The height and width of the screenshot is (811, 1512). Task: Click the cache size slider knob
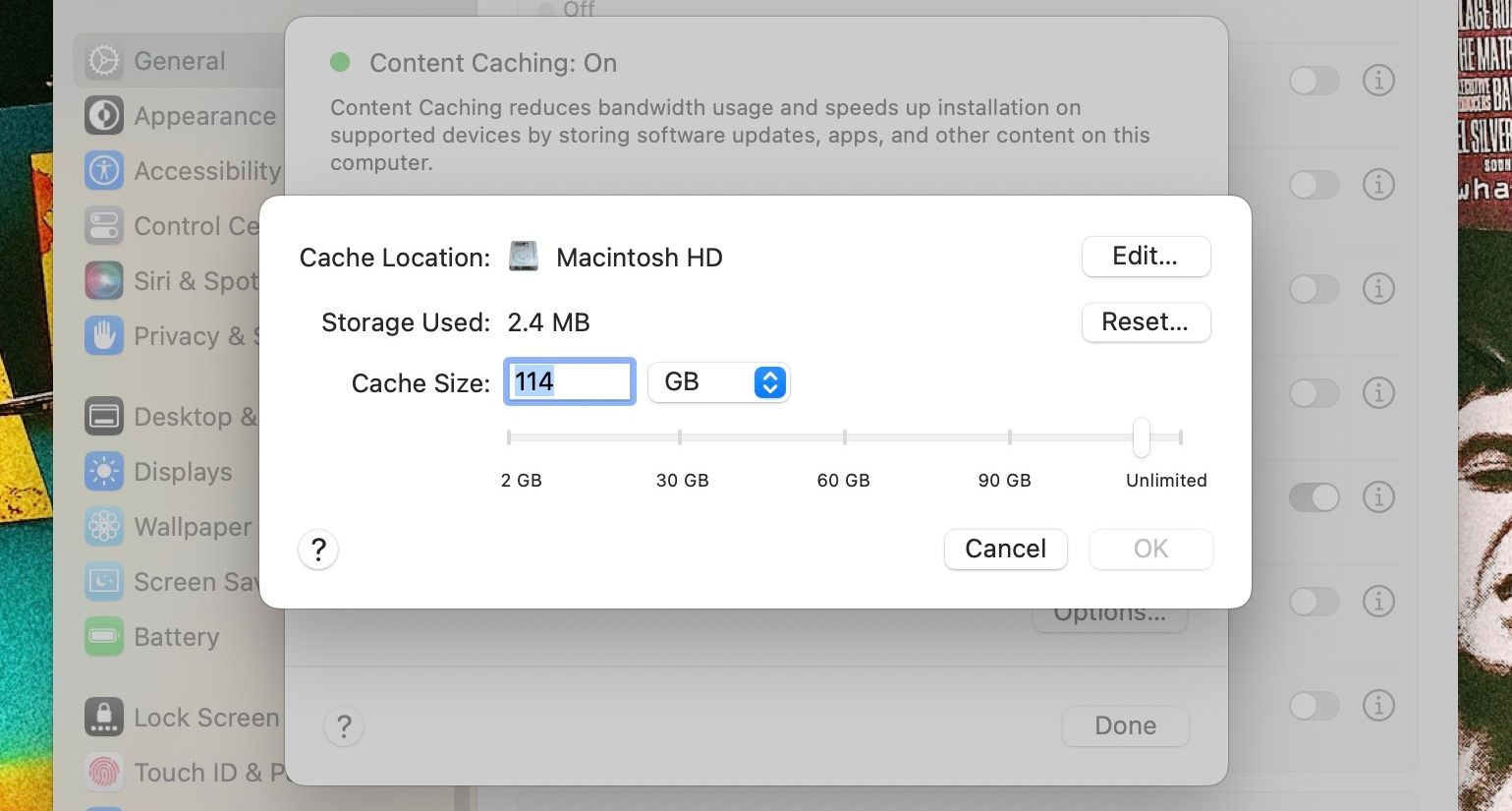point(1142,437)
